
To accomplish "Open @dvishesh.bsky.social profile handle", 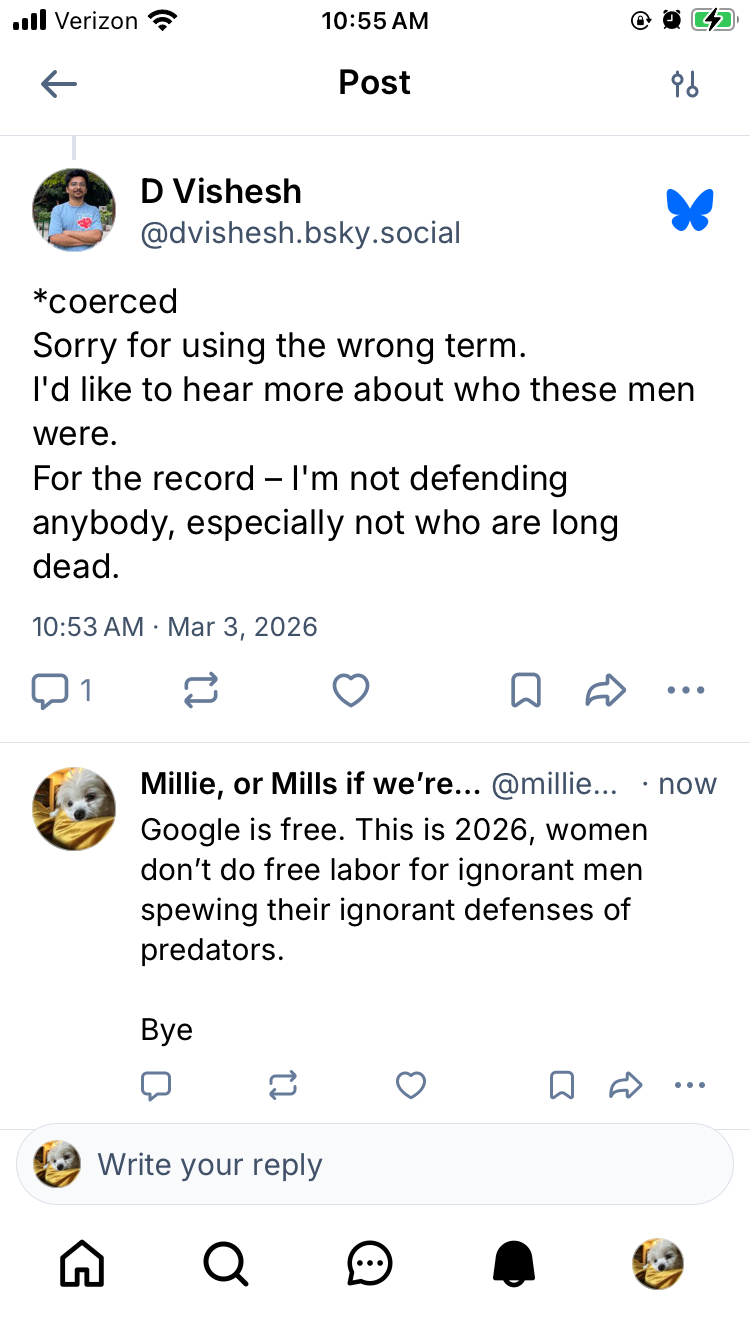I will point(300,233).
